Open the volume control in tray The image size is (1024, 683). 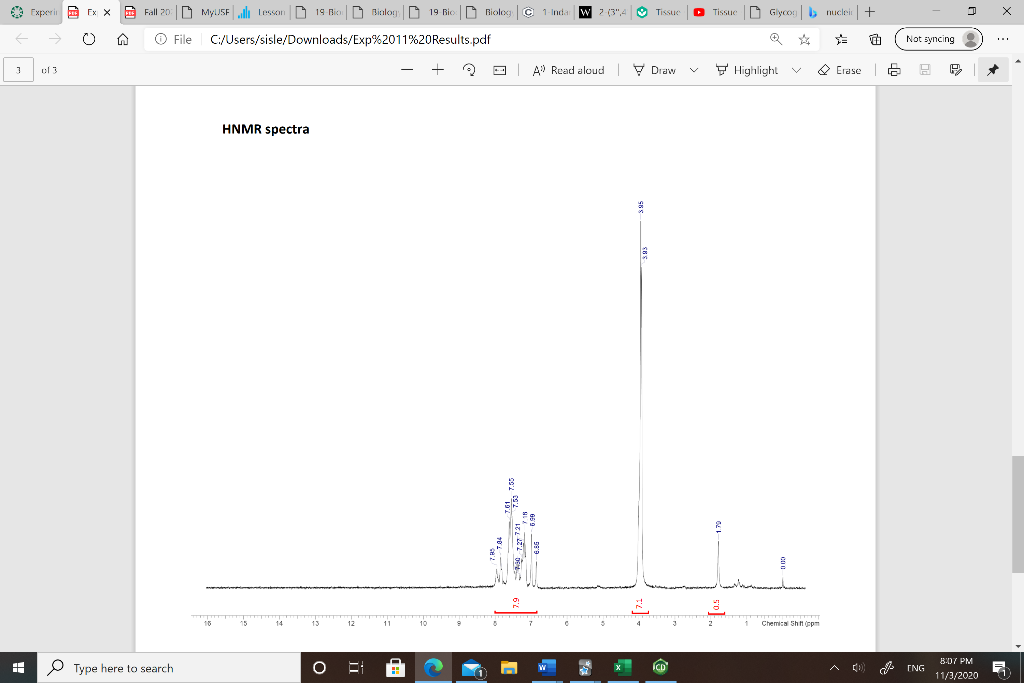click(858, 667)
